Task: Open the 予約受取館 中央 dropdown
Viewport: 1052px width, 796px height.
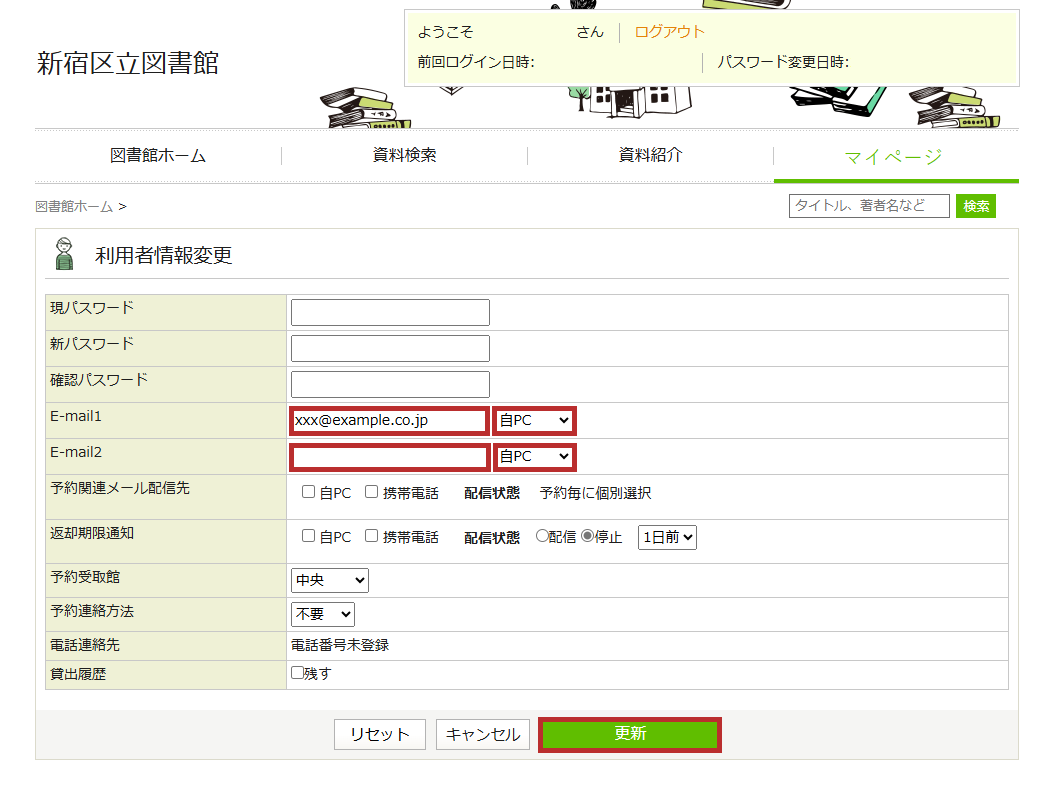Action: coord(329,580)
